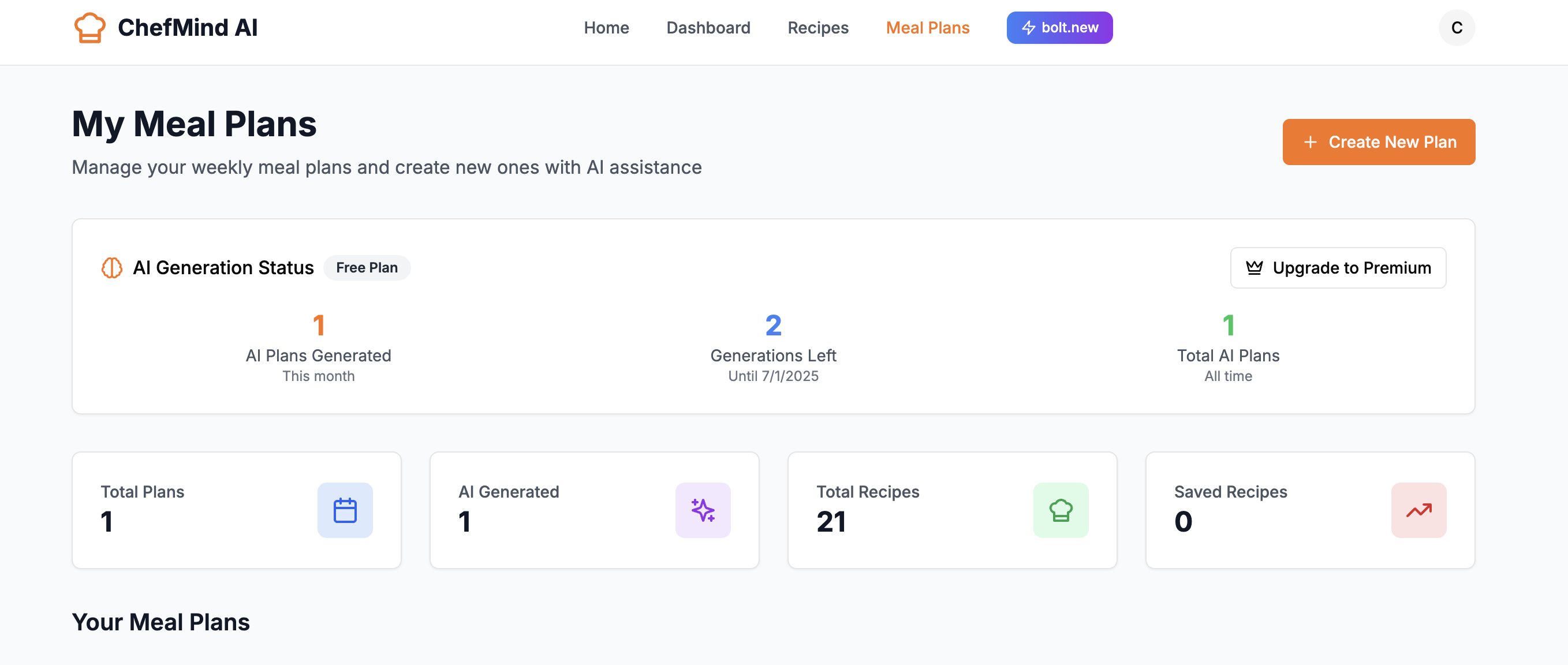
Task: Click the Generations Left count of 2
Action: (x=773, y=326)
